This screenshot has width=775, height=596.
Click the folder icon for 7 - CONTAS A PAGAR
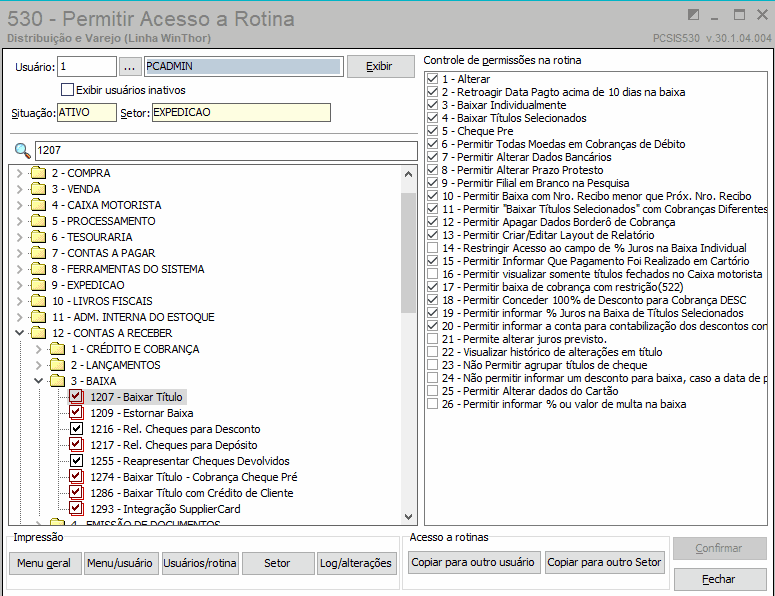click(38, 253)
